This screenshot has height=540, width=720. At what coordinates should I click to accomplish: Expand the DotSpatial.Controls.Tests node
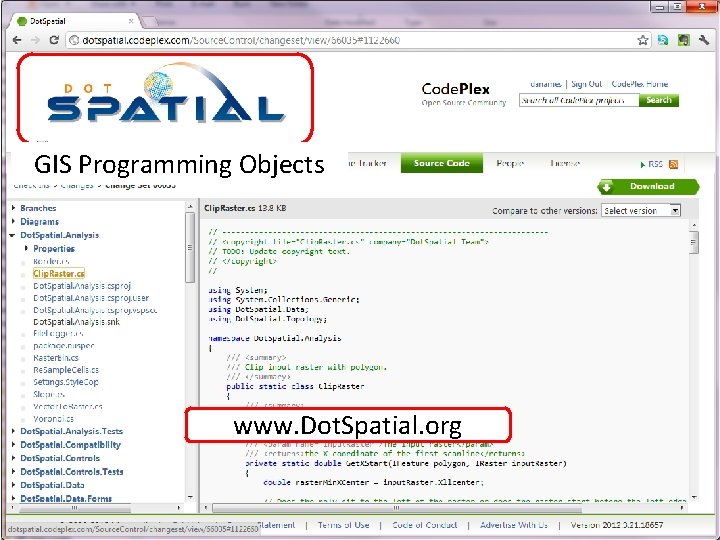13,472
